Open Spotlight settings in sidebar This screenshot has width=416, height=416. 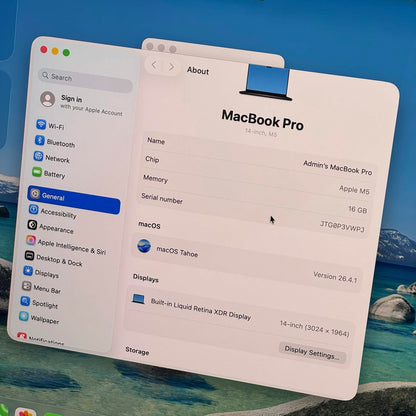39,303
